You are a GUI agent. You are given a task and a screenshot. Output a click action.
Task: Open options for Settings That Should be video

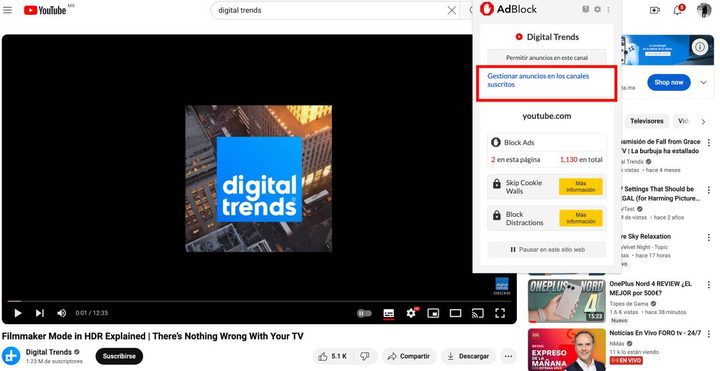tap(709, 190)
